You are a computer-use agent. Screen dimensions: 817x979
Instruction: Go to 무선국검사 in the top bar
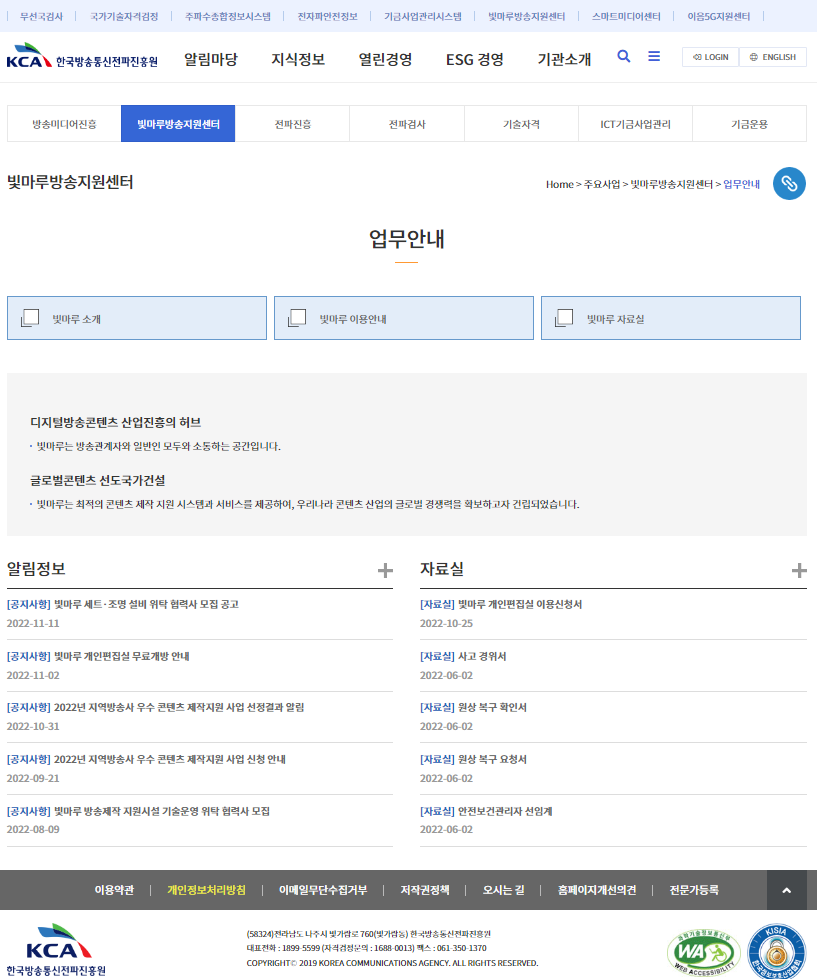click(41, 16)
